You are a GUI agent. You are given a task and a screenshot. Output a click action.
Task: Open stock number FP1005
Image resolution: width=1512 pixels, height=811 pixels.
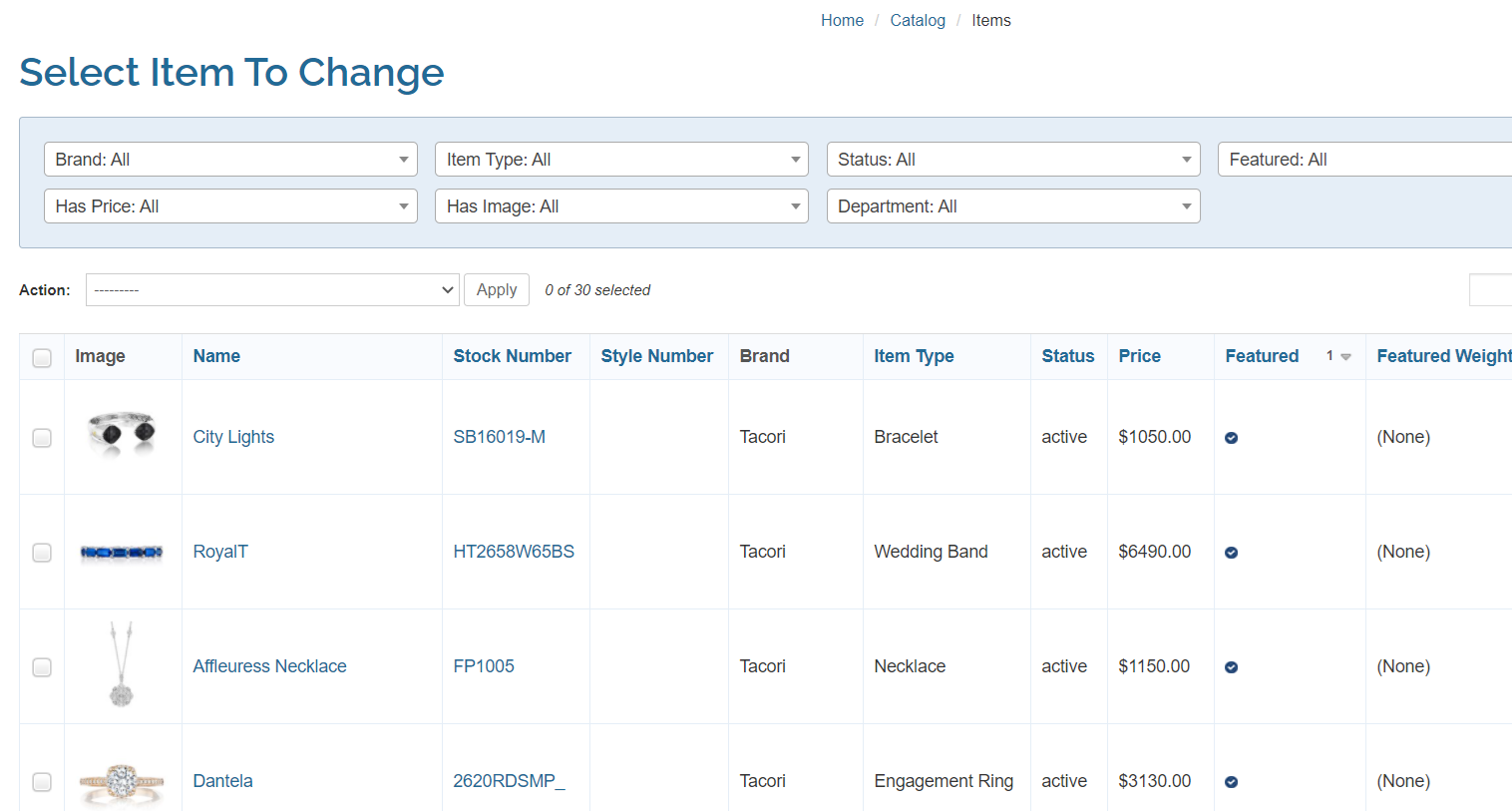(484, 666)
